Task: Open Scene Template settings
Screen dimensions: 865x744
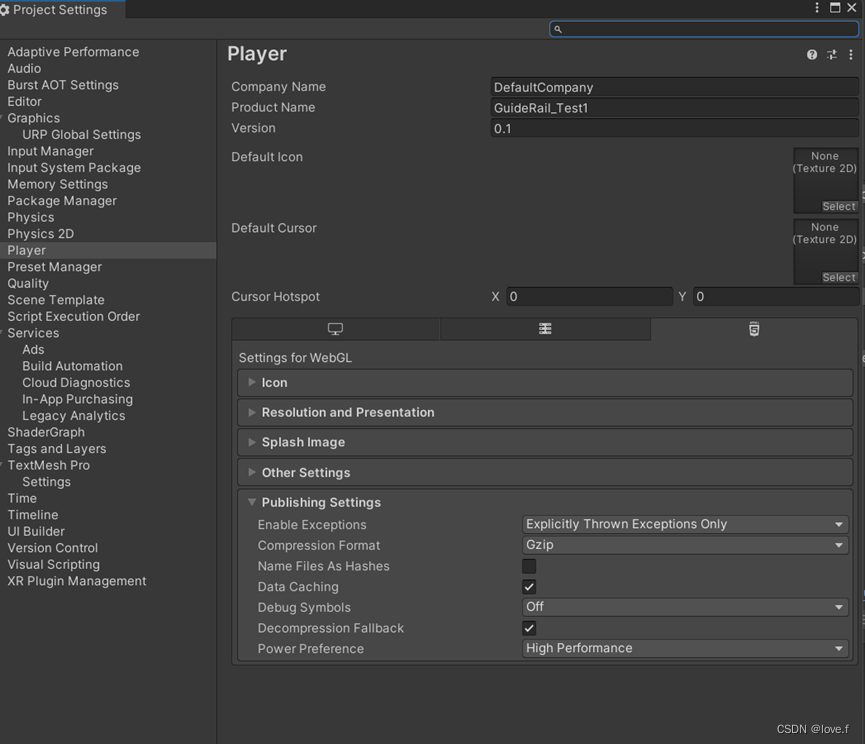Action: click(56, 300)
